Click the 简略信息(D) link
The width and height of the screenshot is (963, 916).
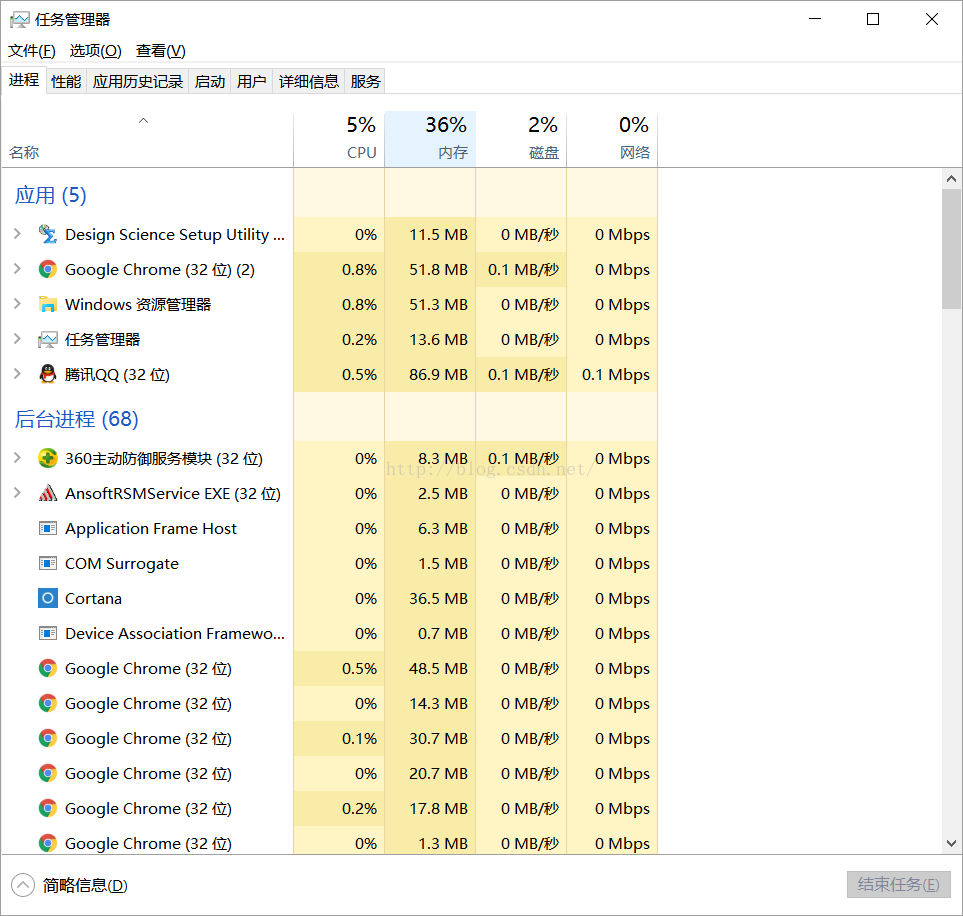click(85, 885)
